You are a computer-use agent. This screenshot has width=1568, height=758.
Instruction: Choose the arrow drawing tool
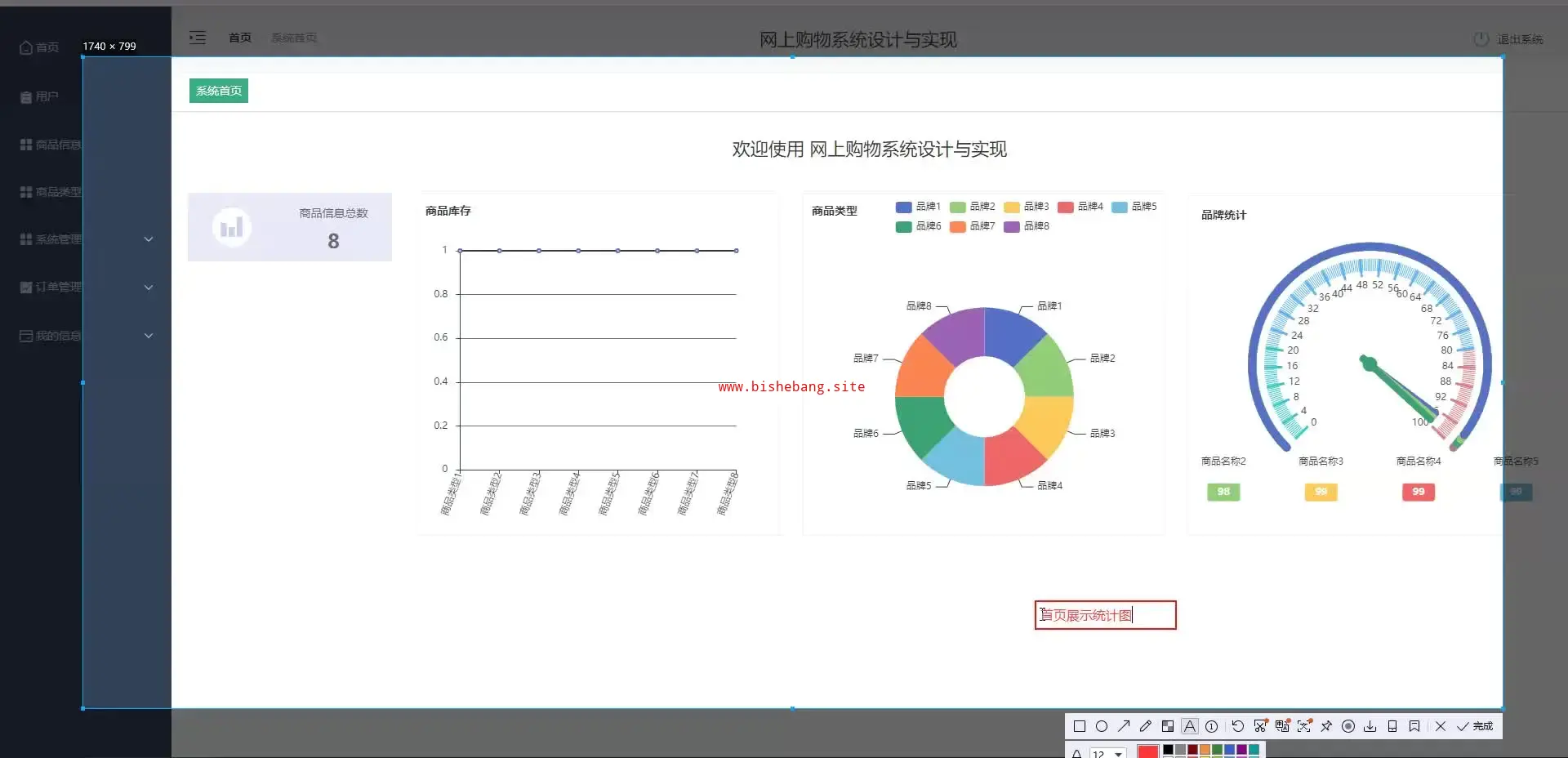(x=1124, y=726)
